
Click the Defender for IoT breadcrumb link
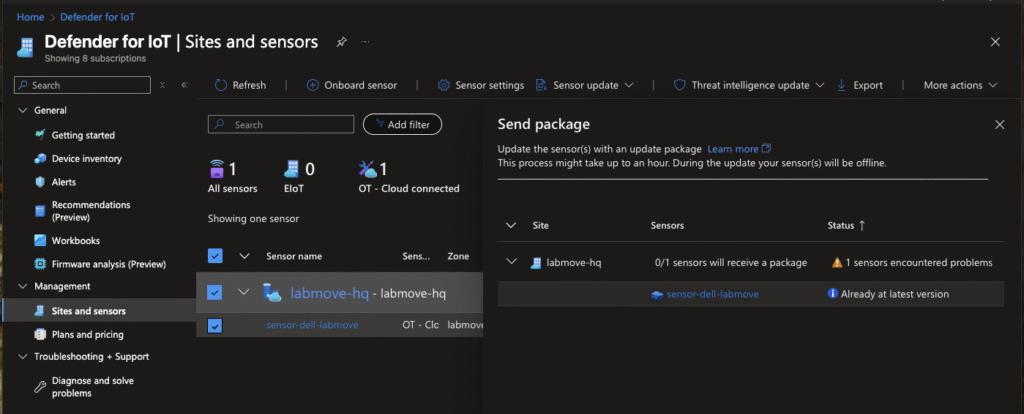coord(98,17)
